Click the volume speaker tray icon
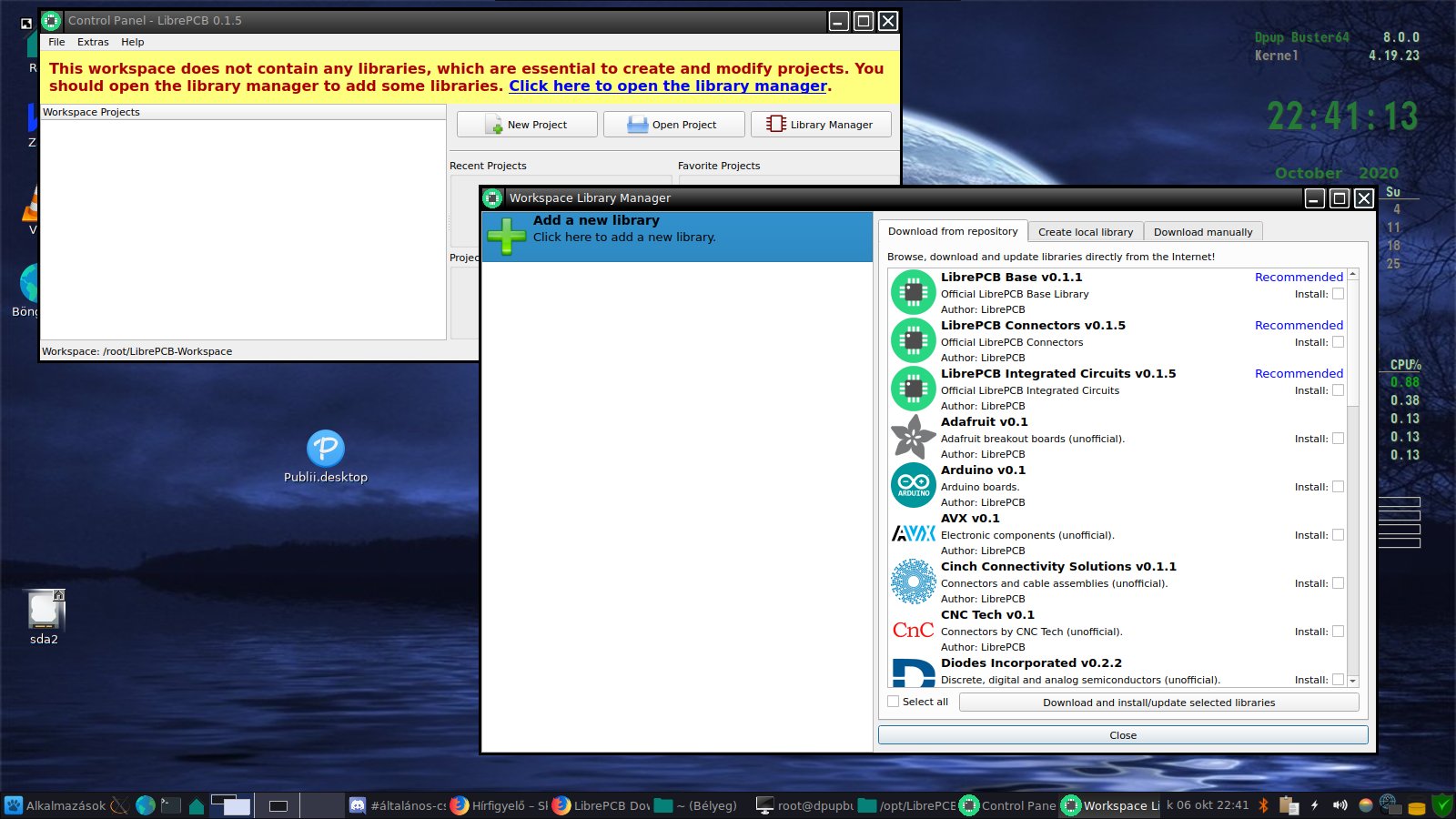1456x819 pixels. [1340, 805]
